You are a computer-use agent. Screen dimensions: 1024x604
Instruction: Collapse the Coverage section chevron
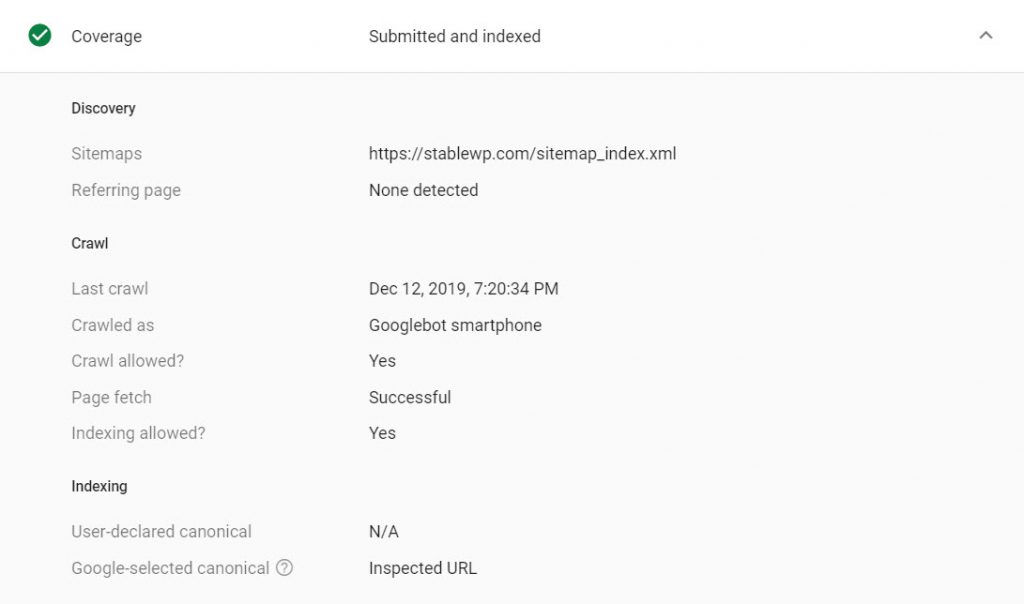pos(985,35)
